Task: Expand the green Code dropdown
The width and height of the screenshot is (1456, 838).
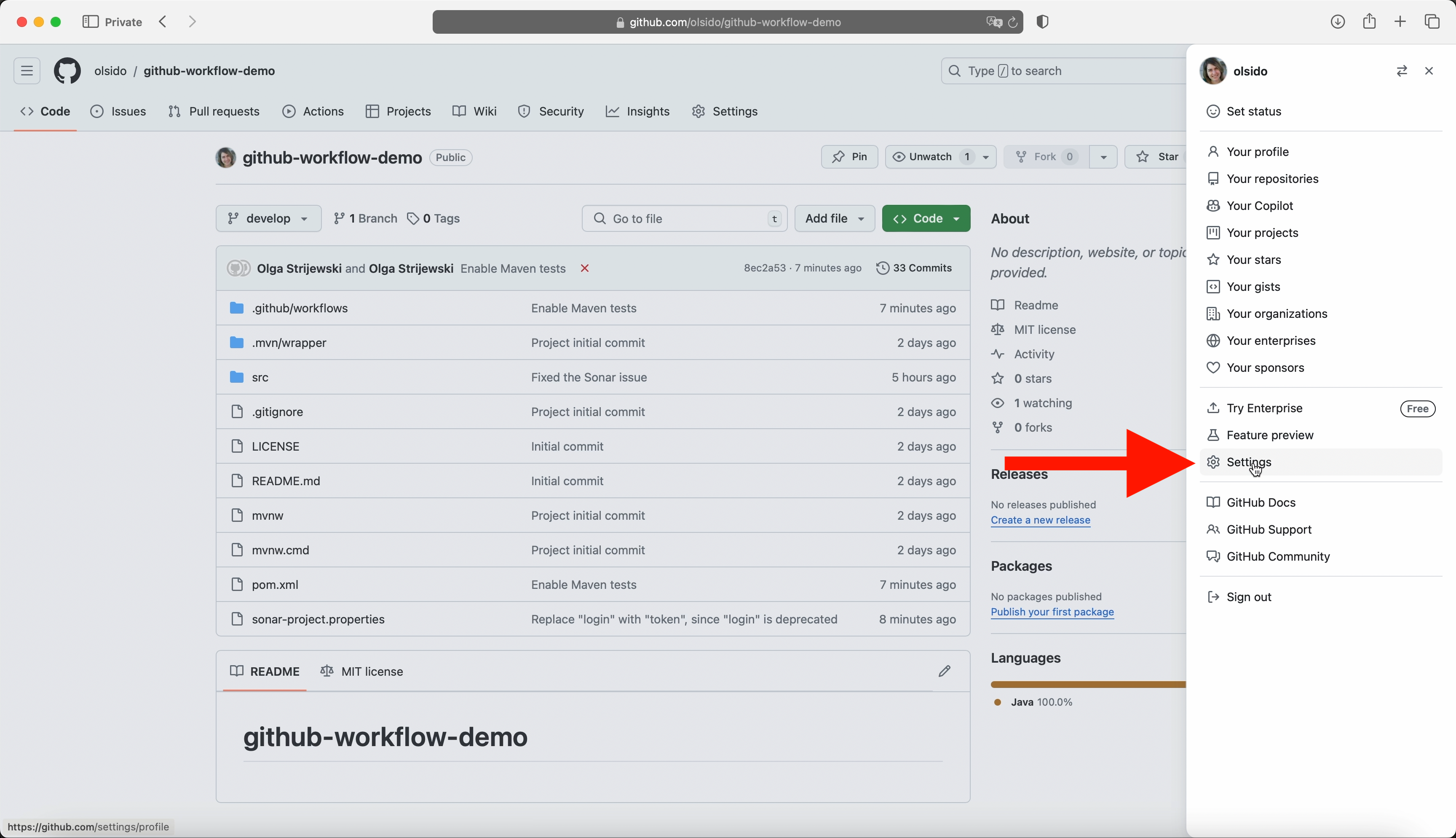Action: (926, 219)
